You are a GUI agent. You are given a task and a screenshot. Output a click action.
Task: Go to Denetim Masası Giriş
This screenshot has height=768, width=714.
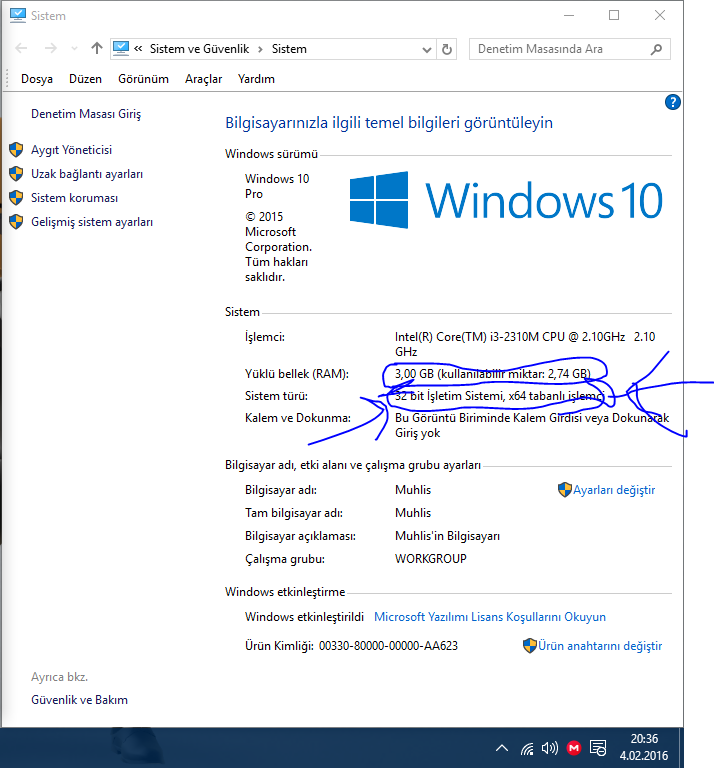[x=86, y=114]
